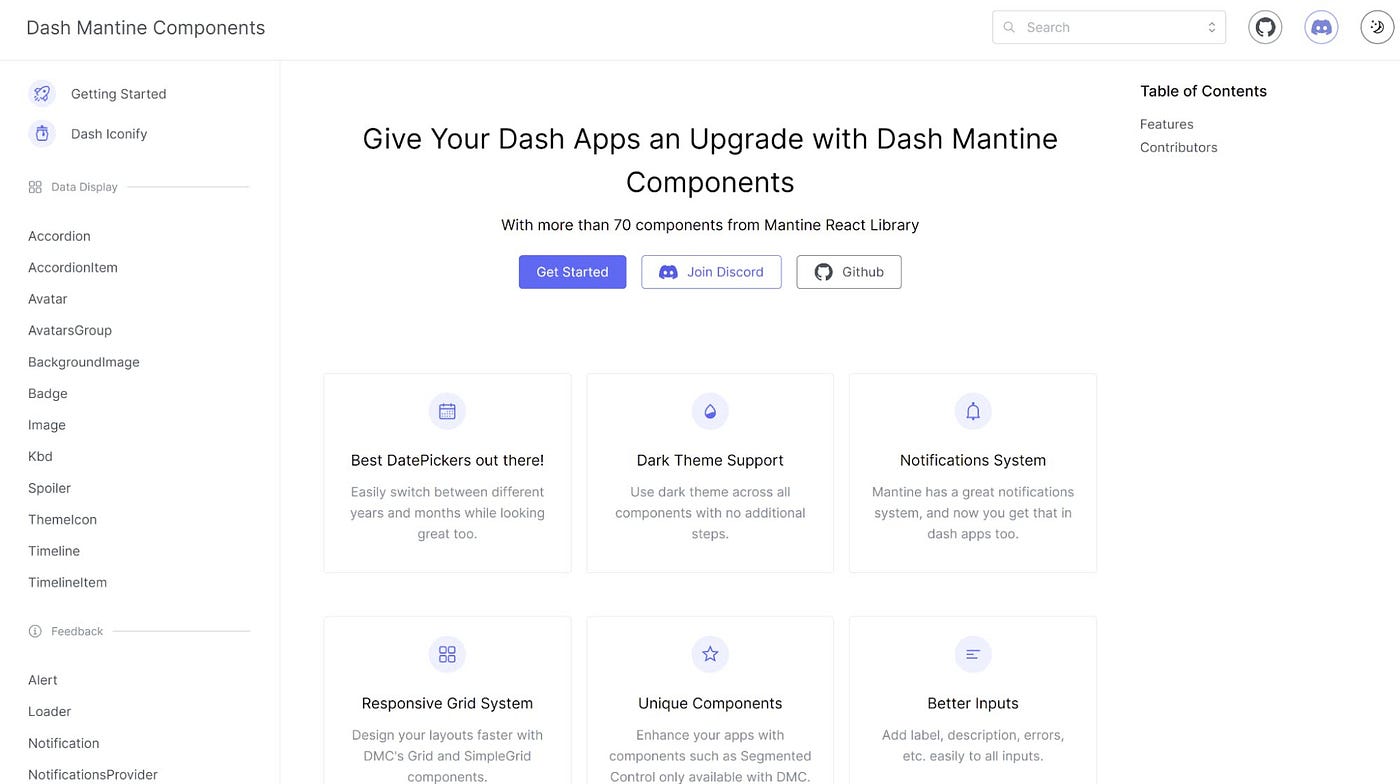Screen dimensions: 1400x784
Task: Open the Alert component page
Action: pos(43,680)
